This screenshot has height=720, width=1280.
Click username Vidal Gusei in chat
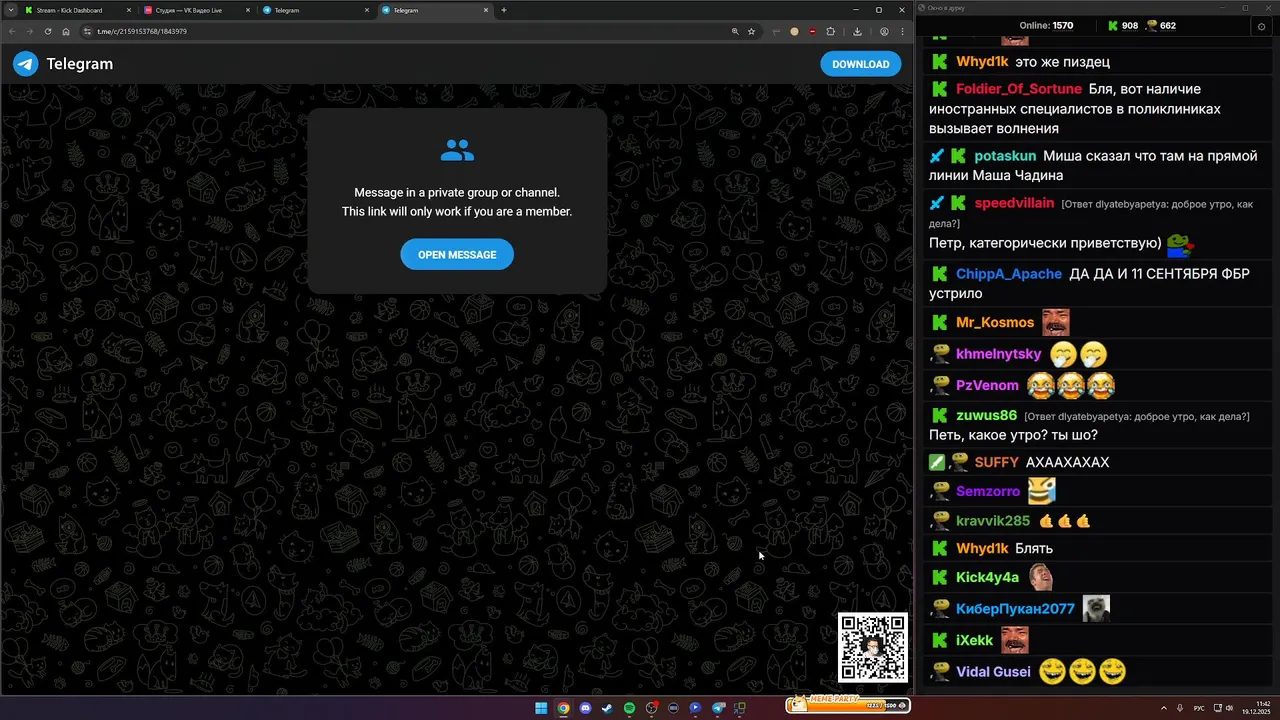coord(993,671)
